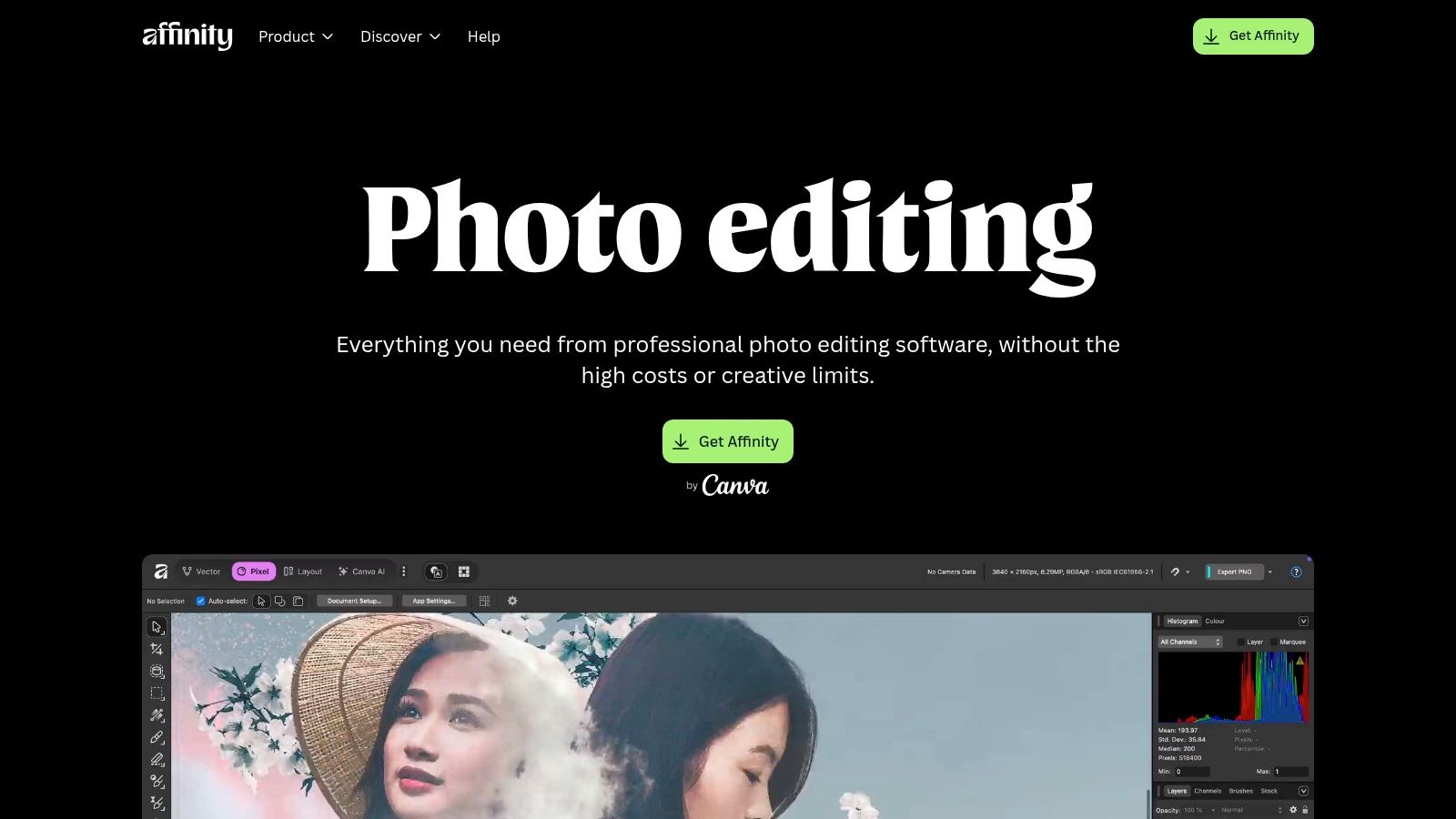The image size is (1456, 819).
Task: Open App Settings
Action: tap(434, 601)
